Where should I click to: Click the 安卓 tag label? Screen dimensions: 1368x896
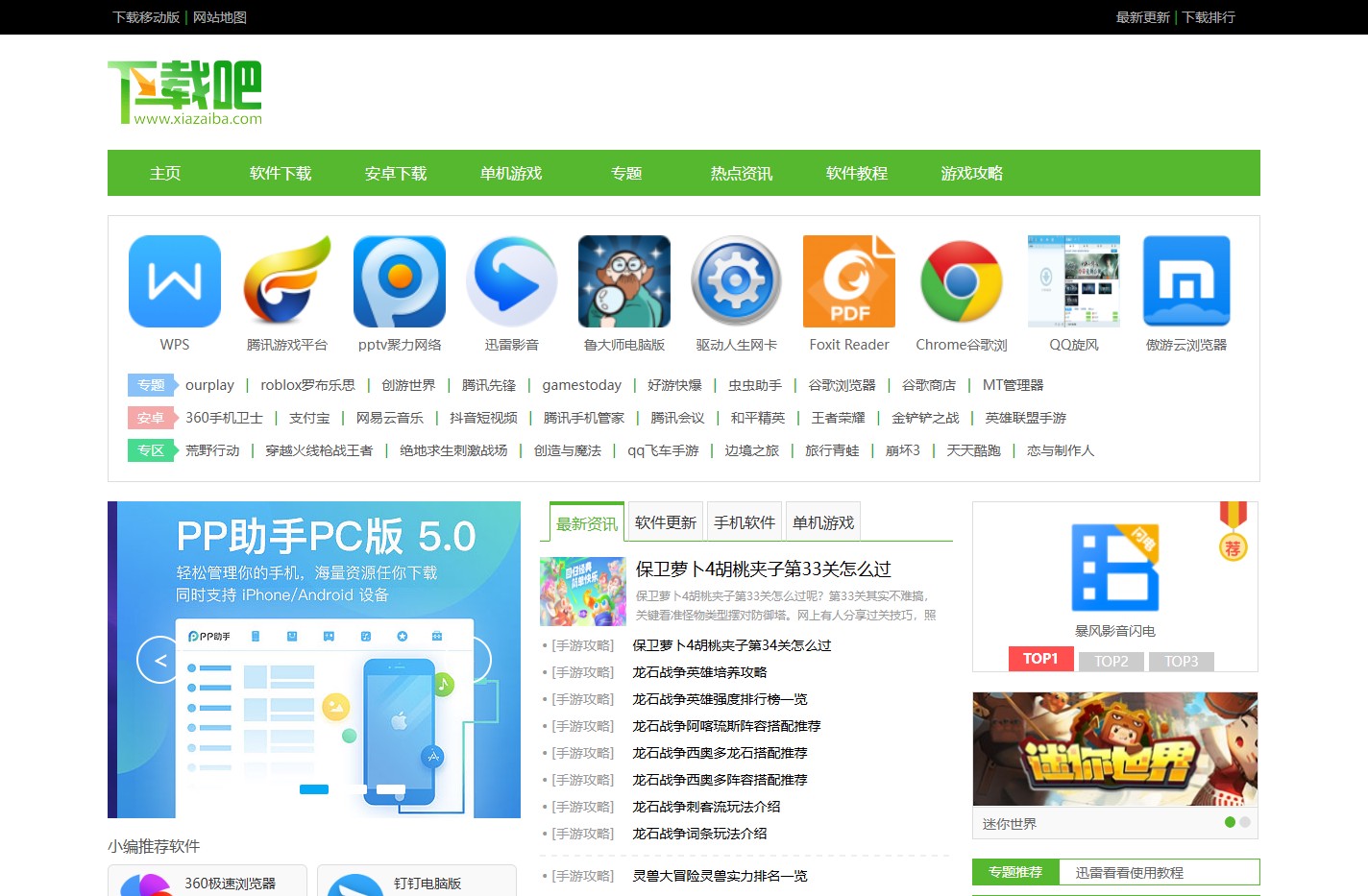pyautogui.click(x=151, y=418)
